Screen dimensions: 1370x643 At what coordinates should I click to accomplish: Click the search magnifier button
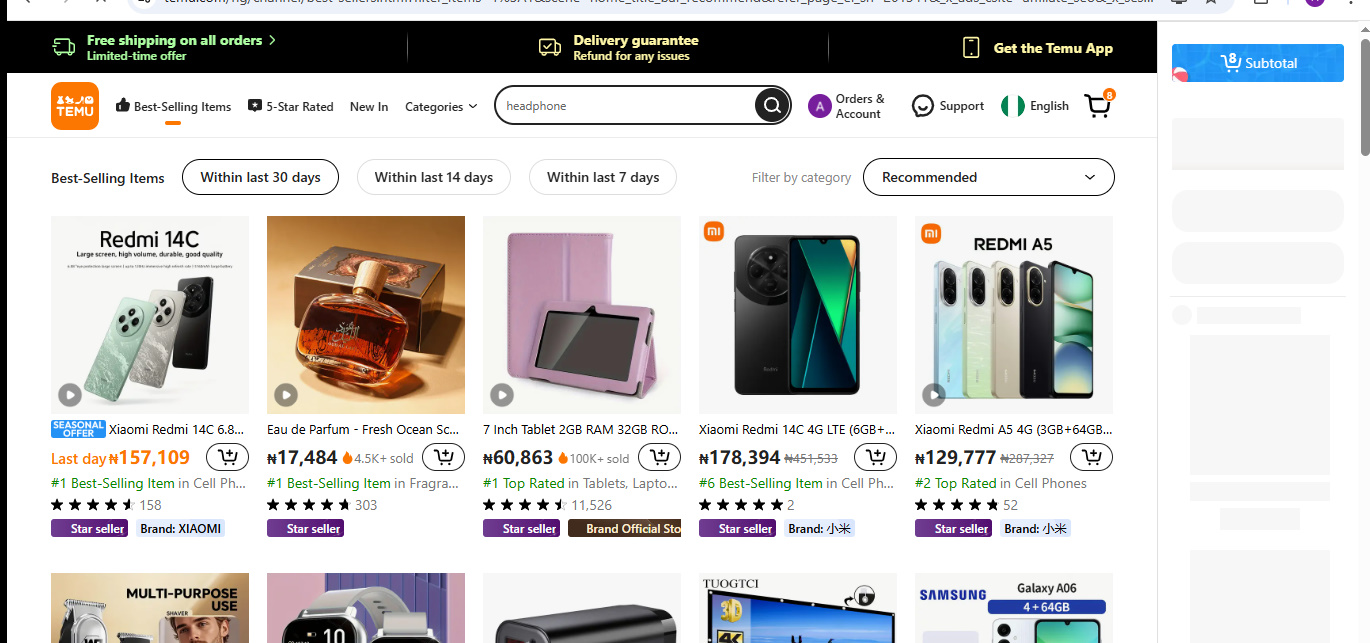point(771,105)
